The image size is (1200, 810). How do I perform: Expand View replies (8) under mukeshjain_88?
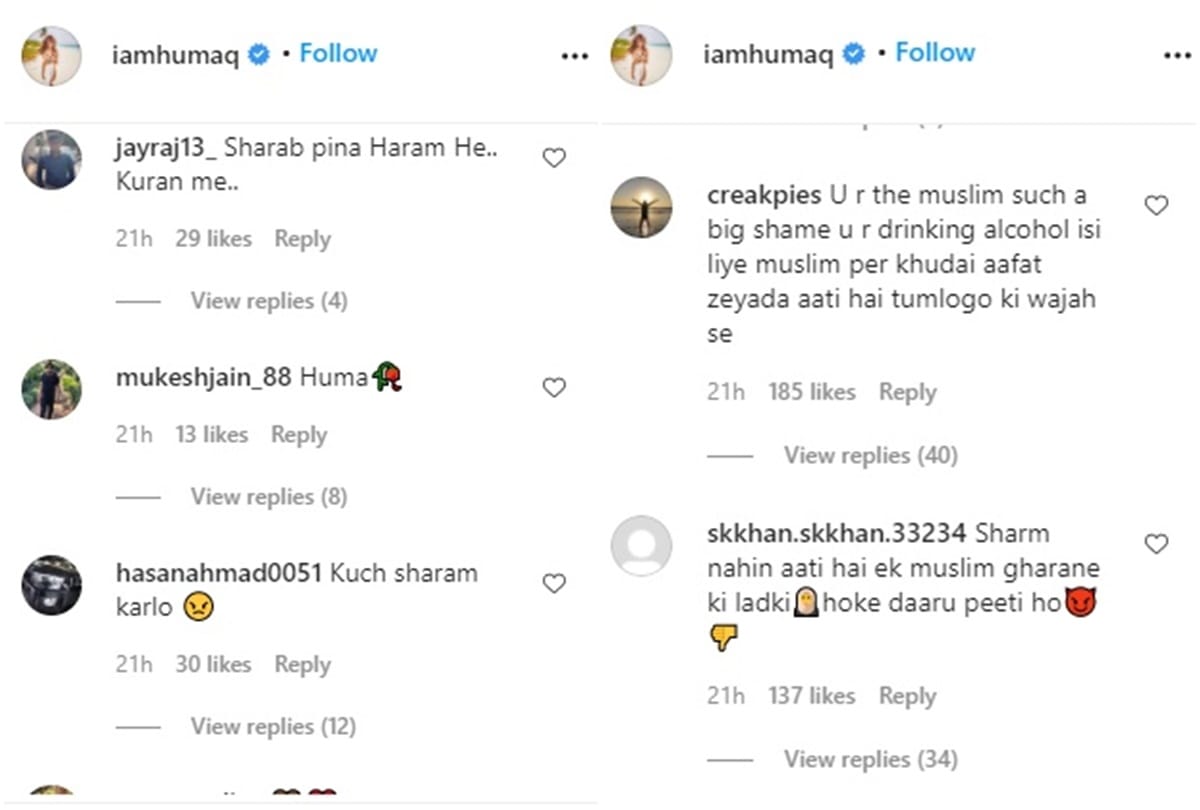point(269,497)
